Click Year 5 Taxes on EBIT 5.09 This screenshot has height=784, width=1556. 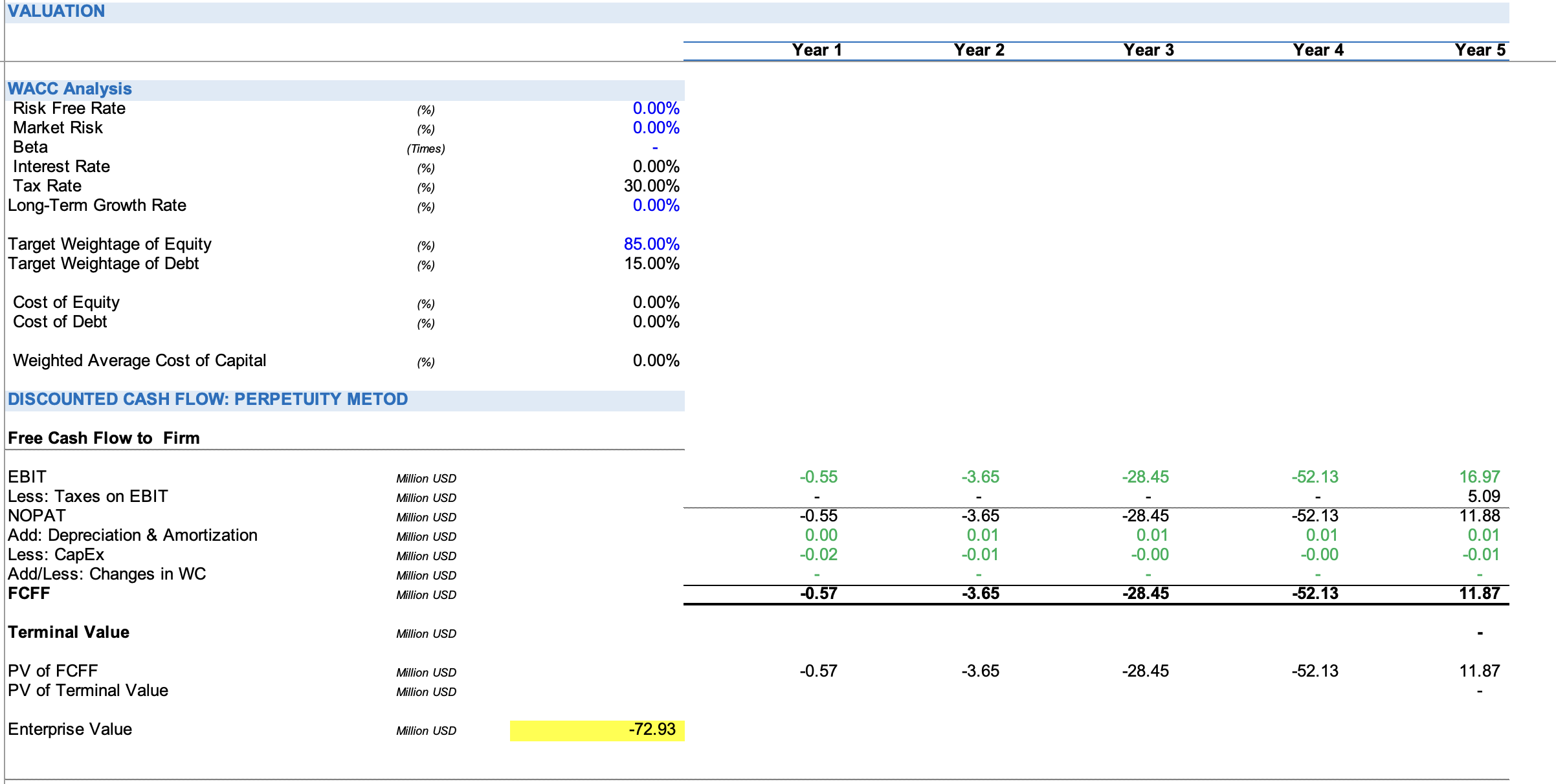click(x=1483, y=497)
